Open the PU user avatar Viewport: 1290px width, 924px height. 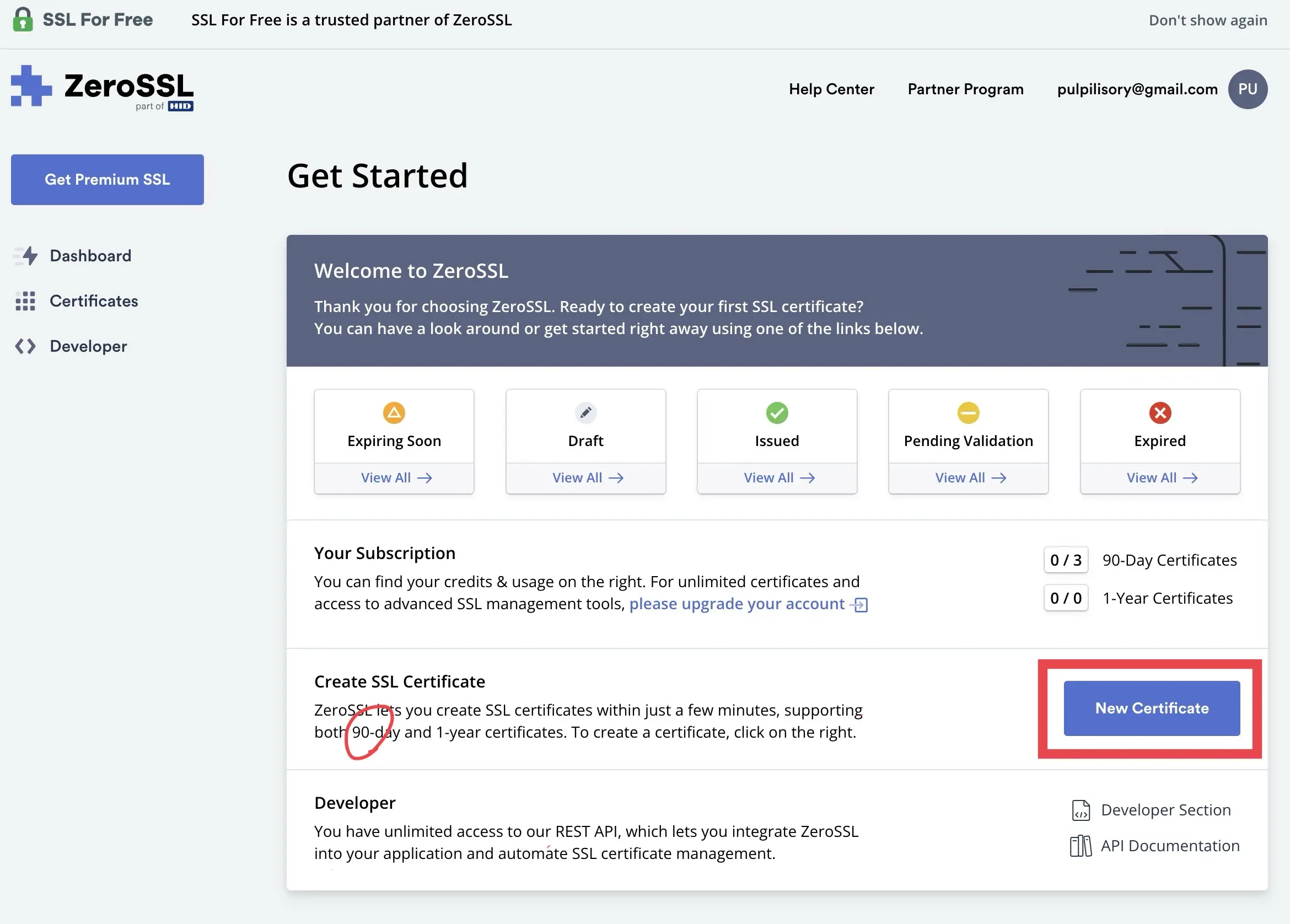point(1248,89)
